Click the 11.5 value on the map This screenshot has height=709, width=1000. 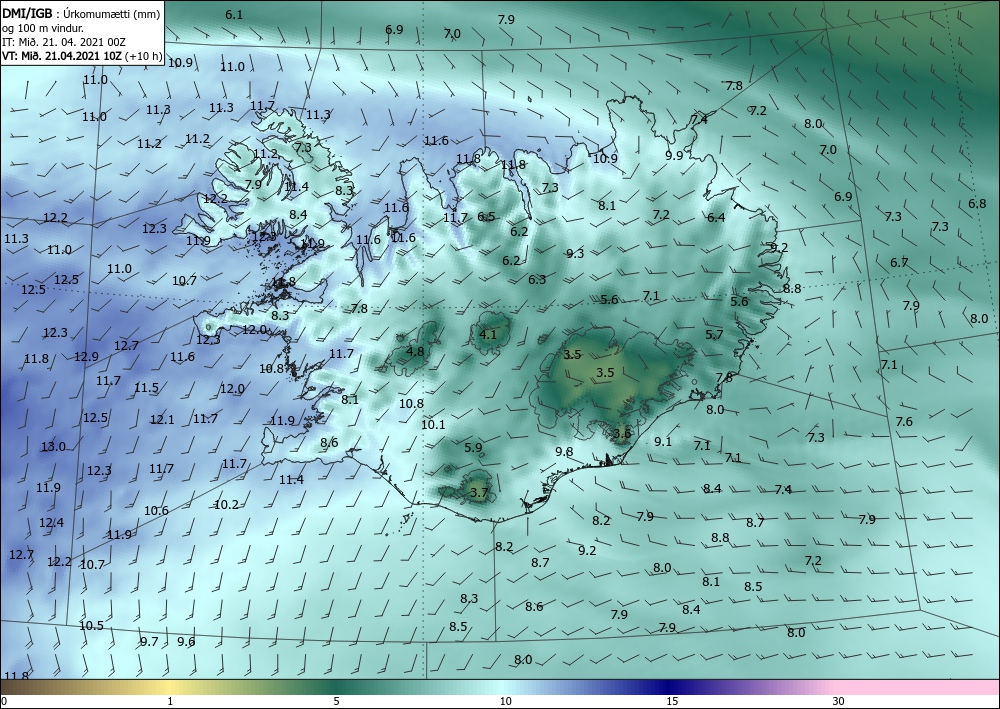click(x=147, y=388)
